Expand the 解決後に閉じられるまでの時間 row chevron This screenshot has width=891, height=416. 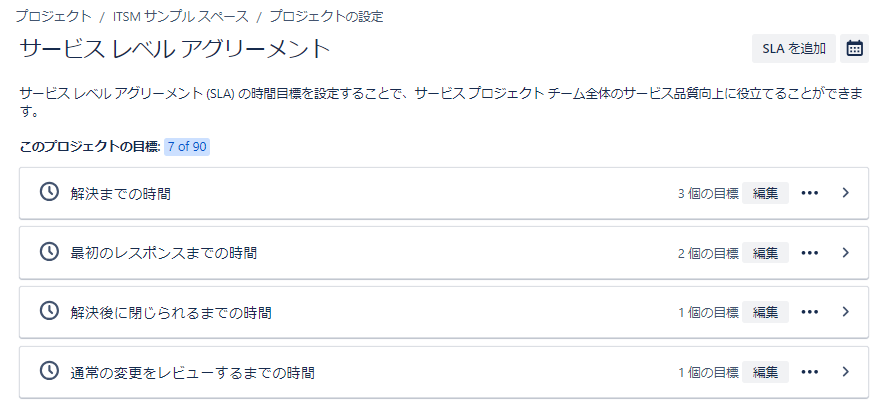coord(846,312)
